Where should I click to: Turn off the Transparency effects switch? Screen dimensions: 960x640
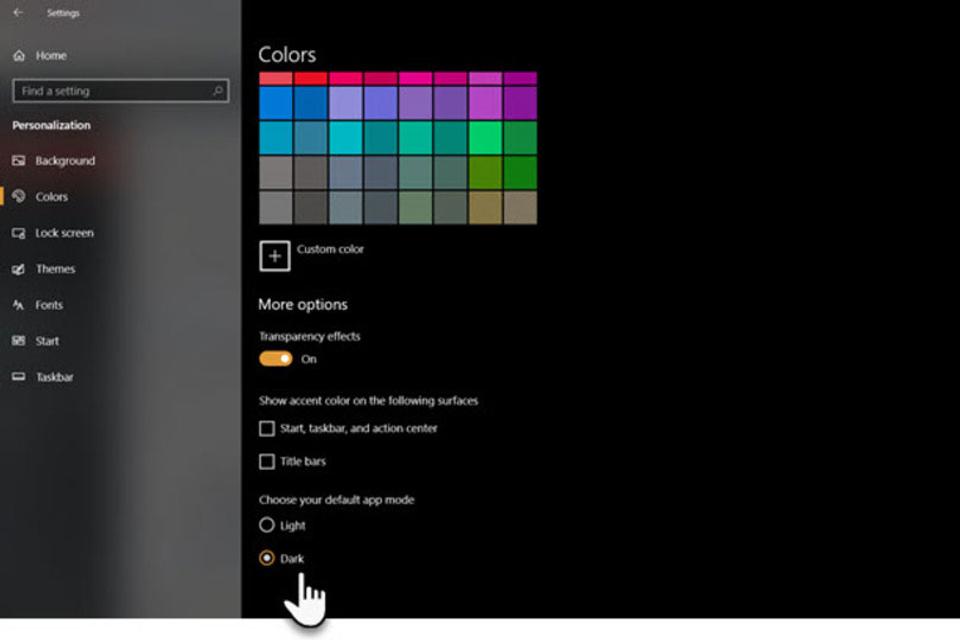276,359
